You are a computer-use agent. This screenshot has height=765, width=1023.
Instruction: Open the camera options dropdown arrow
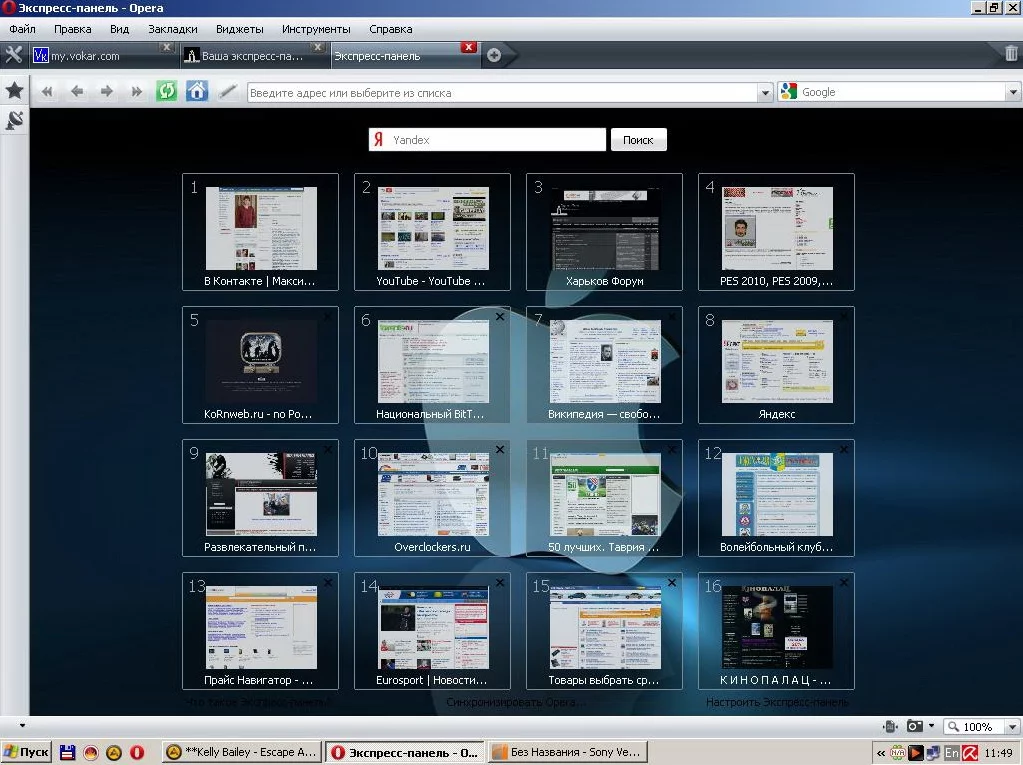point(932,725)
